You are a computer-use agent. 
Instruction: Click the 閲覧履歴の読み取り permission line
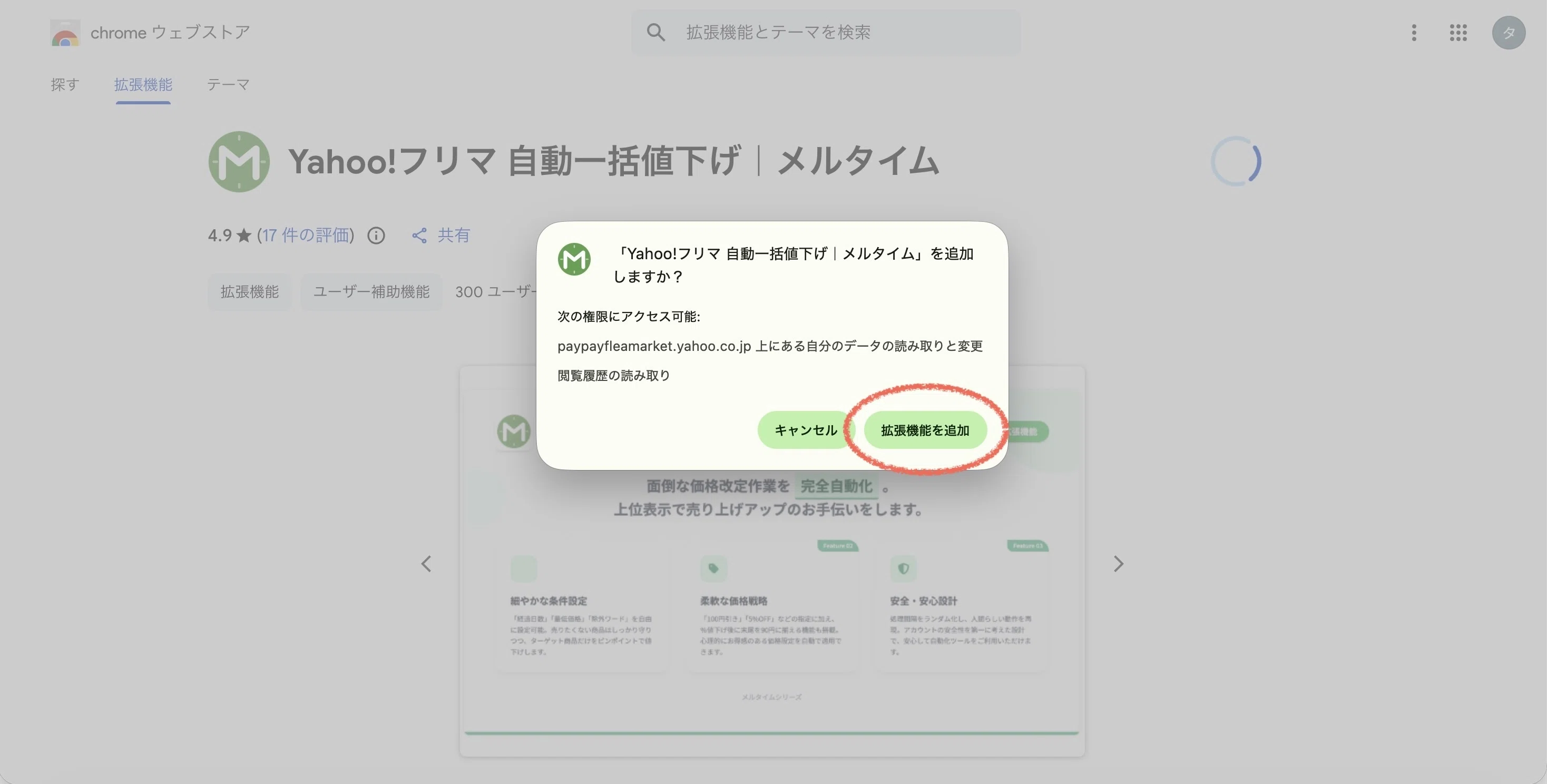coord(614,376)
